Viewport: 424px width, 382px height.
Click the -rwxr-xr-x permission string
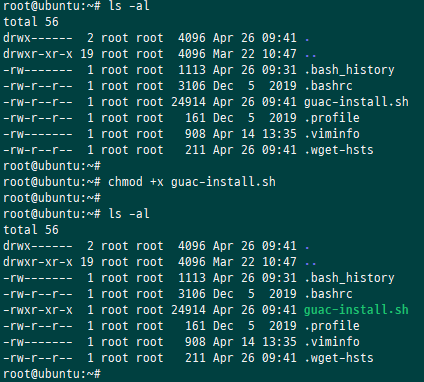coord(38,310)
